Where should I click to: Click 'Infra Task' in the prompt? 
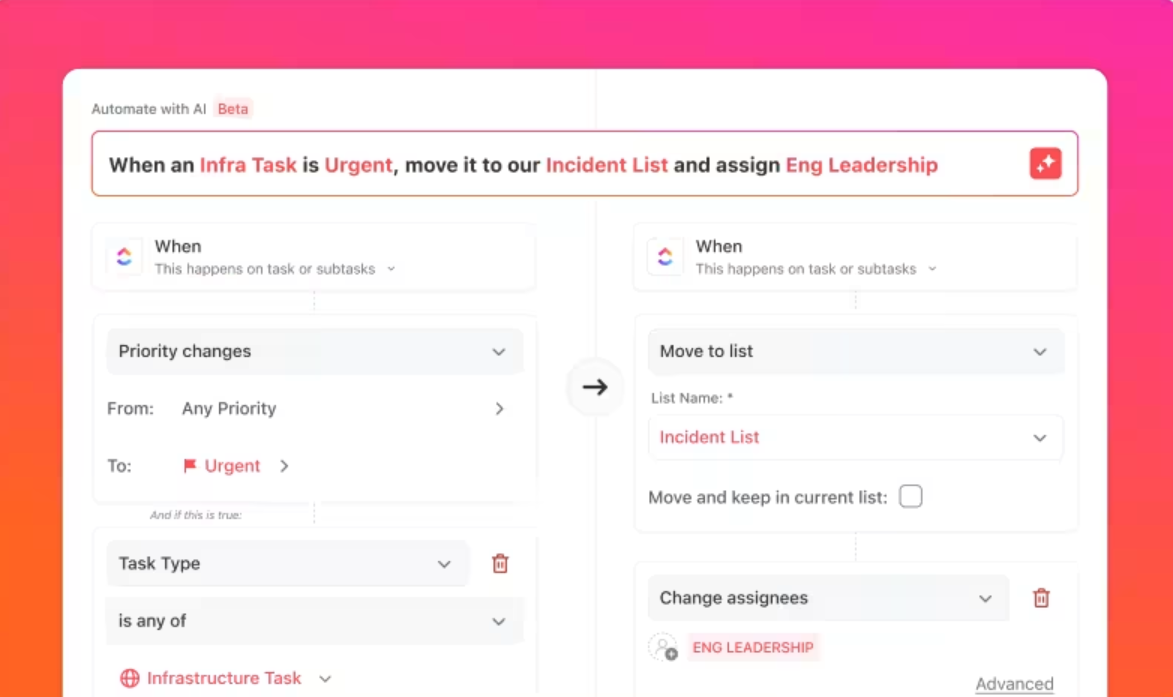(x=248, y=165)
